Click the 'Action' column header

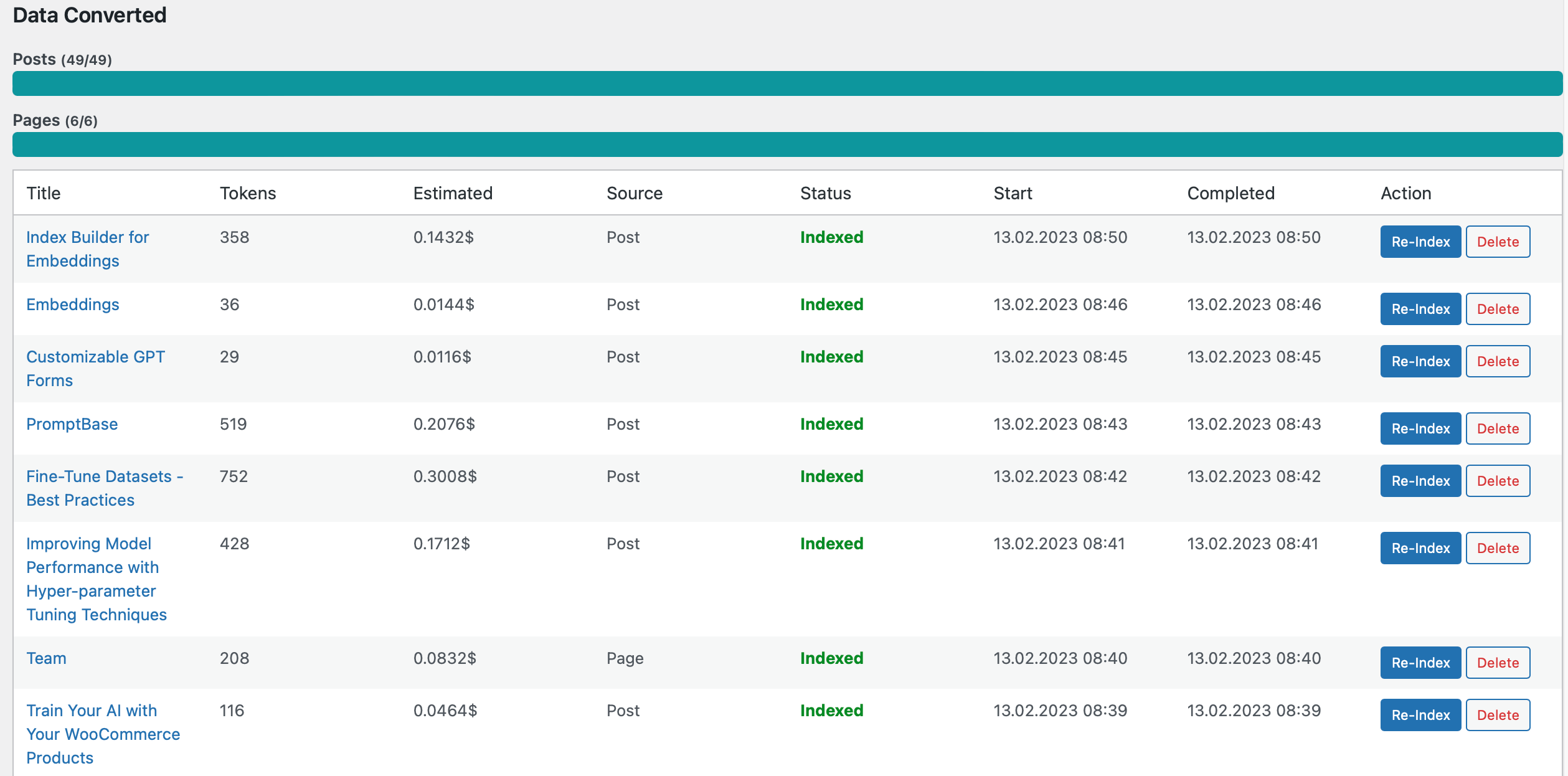[x=1406, y=193]
